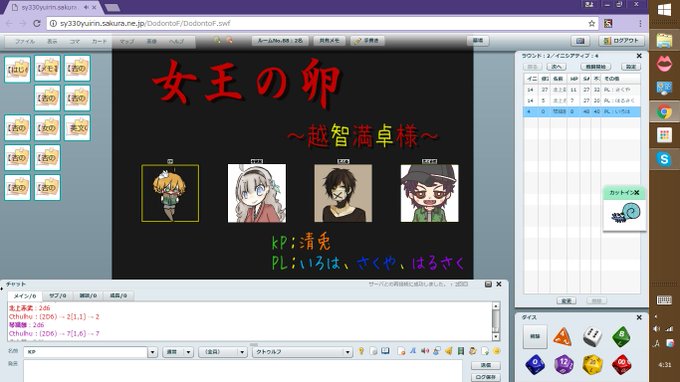Click the zoom-in magnifier icon in top toolbar
The image size is (680, 382).
[x=217, y=40]
